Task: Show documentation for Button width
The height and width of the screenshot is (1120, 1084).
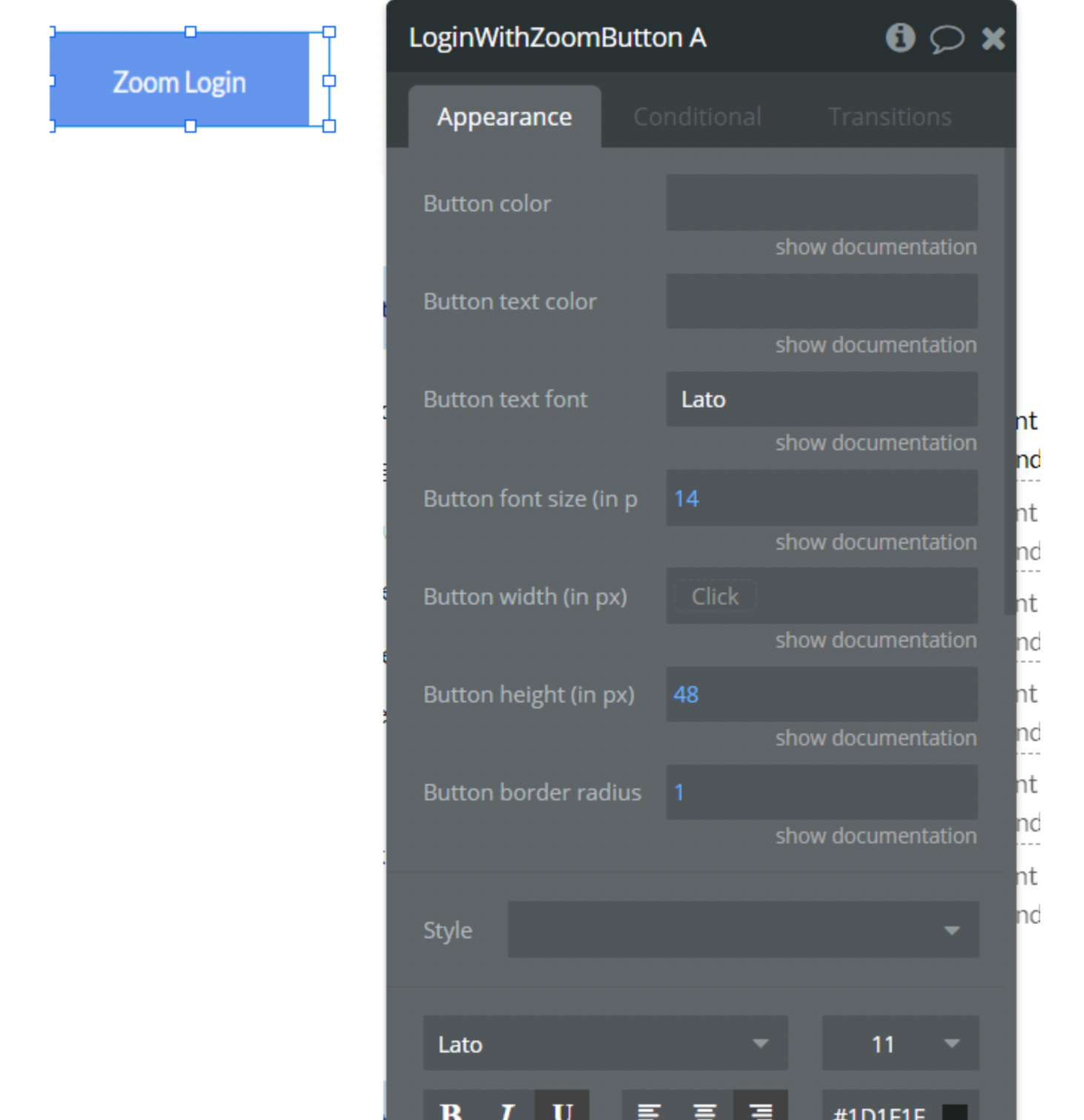Action: tap(876, 640)
